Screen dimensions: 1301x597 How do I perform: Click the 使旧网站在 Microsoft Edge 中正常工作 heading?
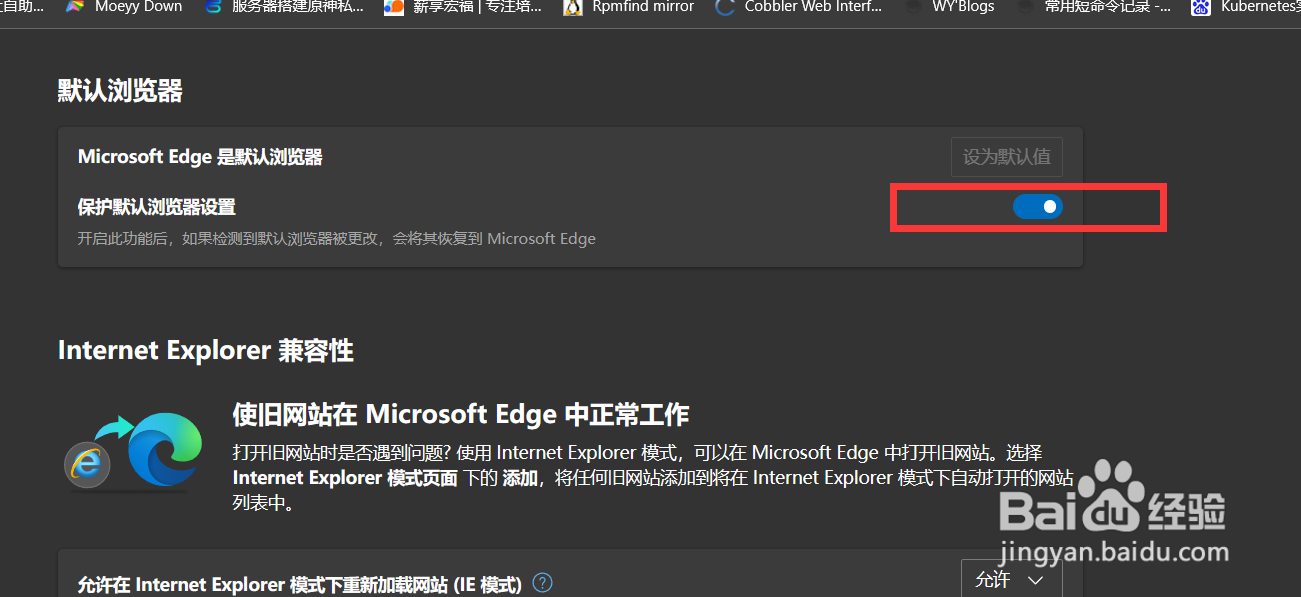[461, 414]
